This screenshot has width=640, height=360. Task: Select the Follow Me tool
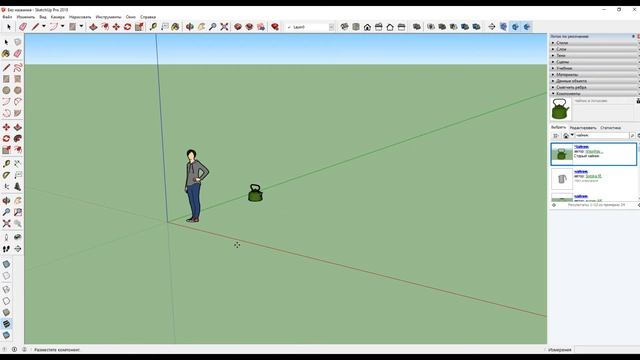[x=18, y=139]
